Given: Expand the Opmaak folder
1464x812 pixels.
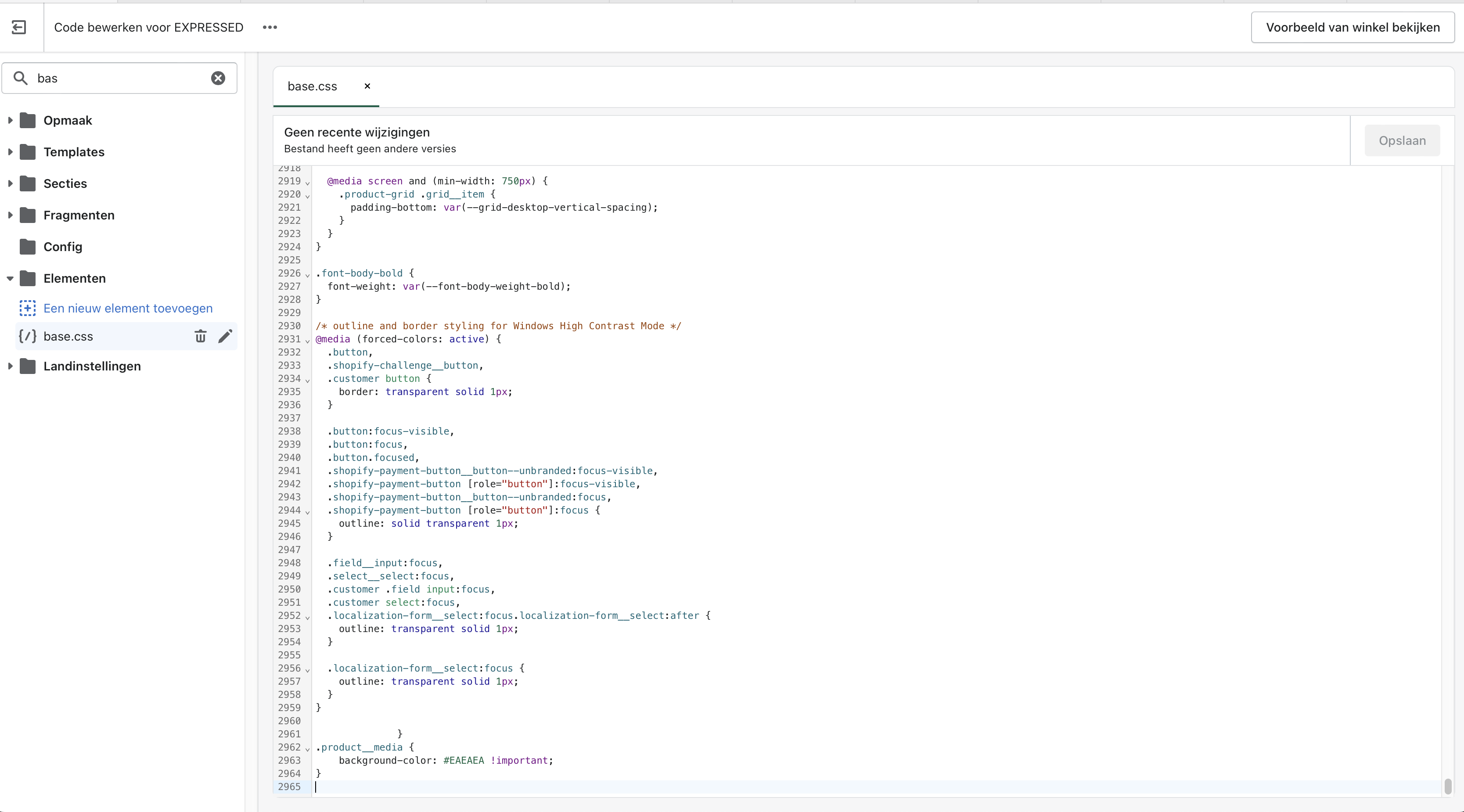Looking at the screenshot, I should point(10,120).
